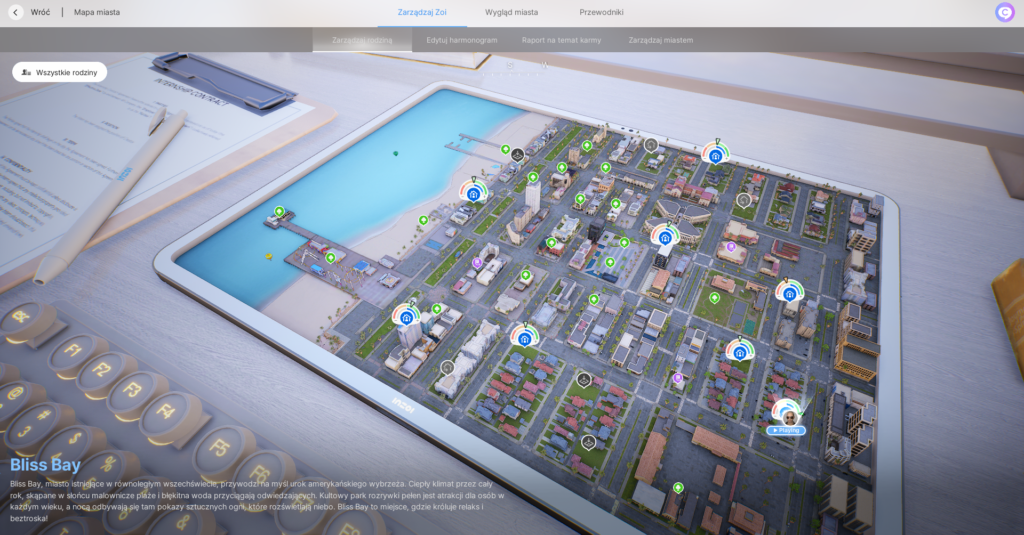
Task: Click green marker right of the white tower's home marker
Action: tap(437, 308)
